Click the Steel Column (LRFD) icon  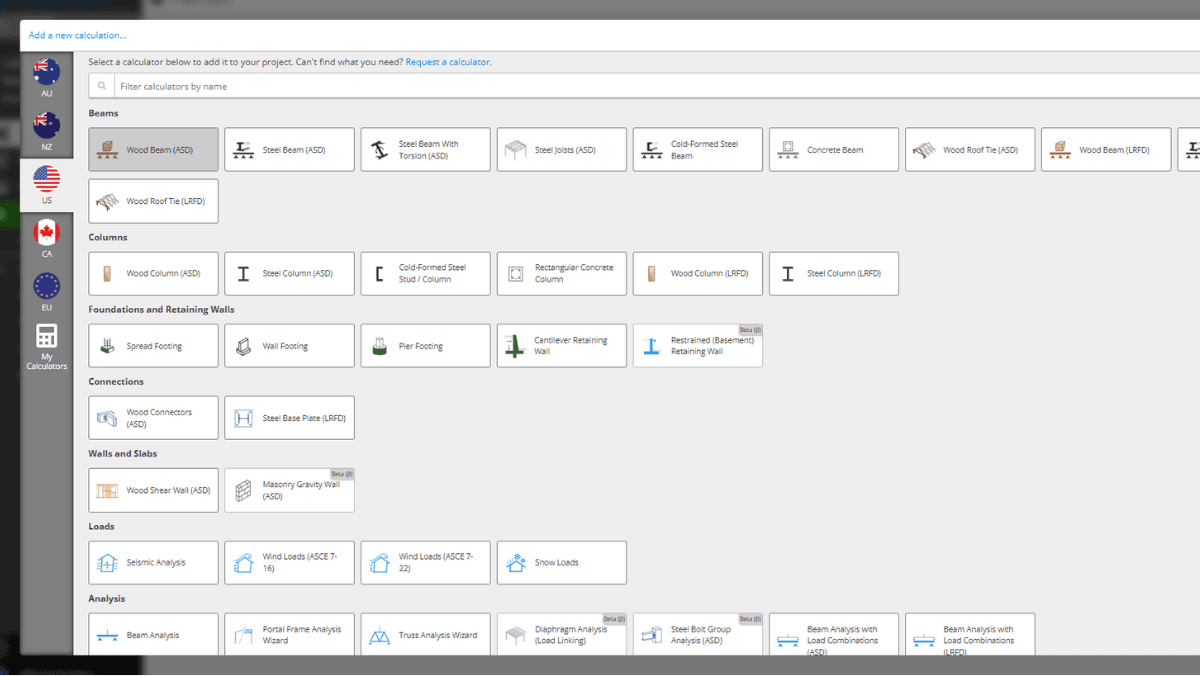(787, 273)
